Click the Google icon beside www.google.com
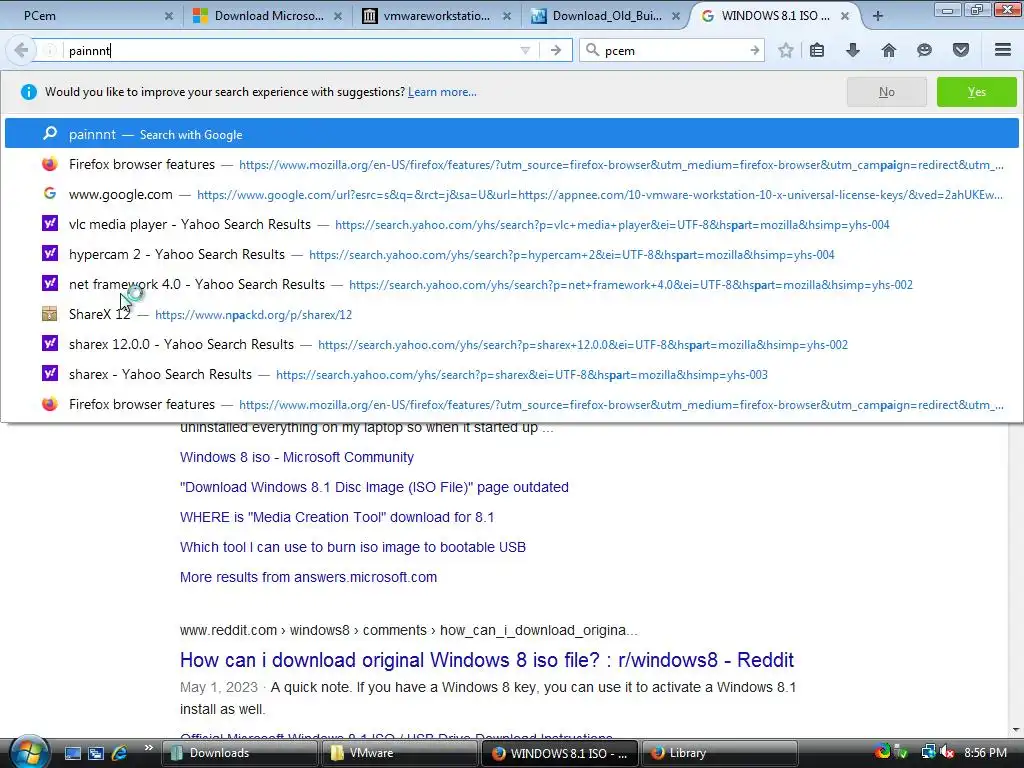Image resolution: width=1024 pixels, height=768 pixels. 50,193
